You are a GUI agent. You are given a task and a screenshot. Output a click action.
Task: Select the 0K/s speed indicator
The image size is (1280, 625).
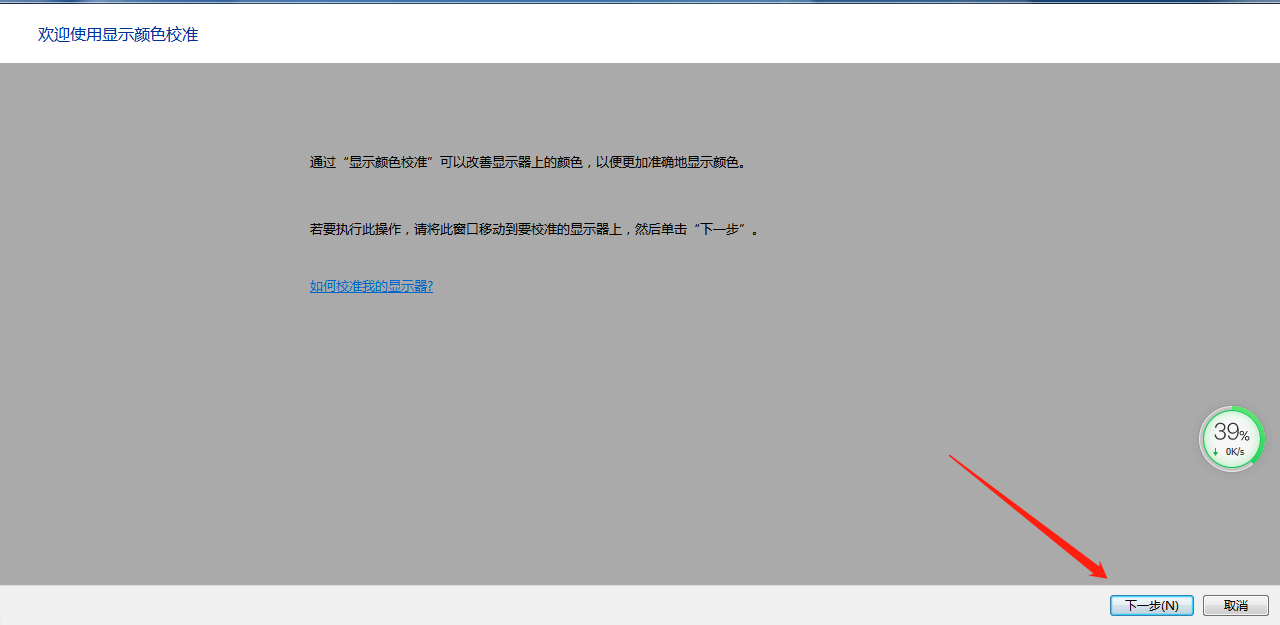[x=1235, y=451]
